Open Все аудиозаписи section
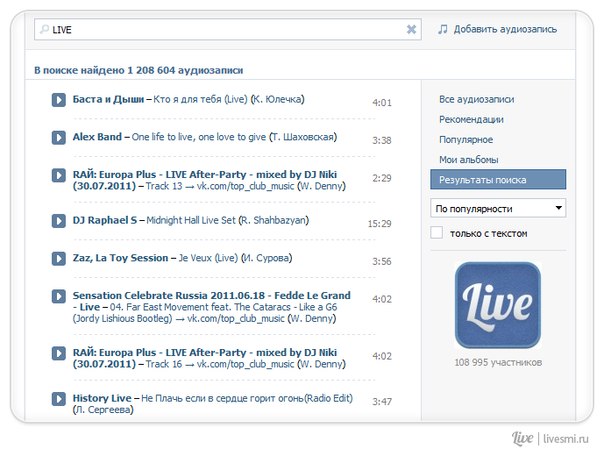The image size is (604, 456). click(x=476, y=99)
